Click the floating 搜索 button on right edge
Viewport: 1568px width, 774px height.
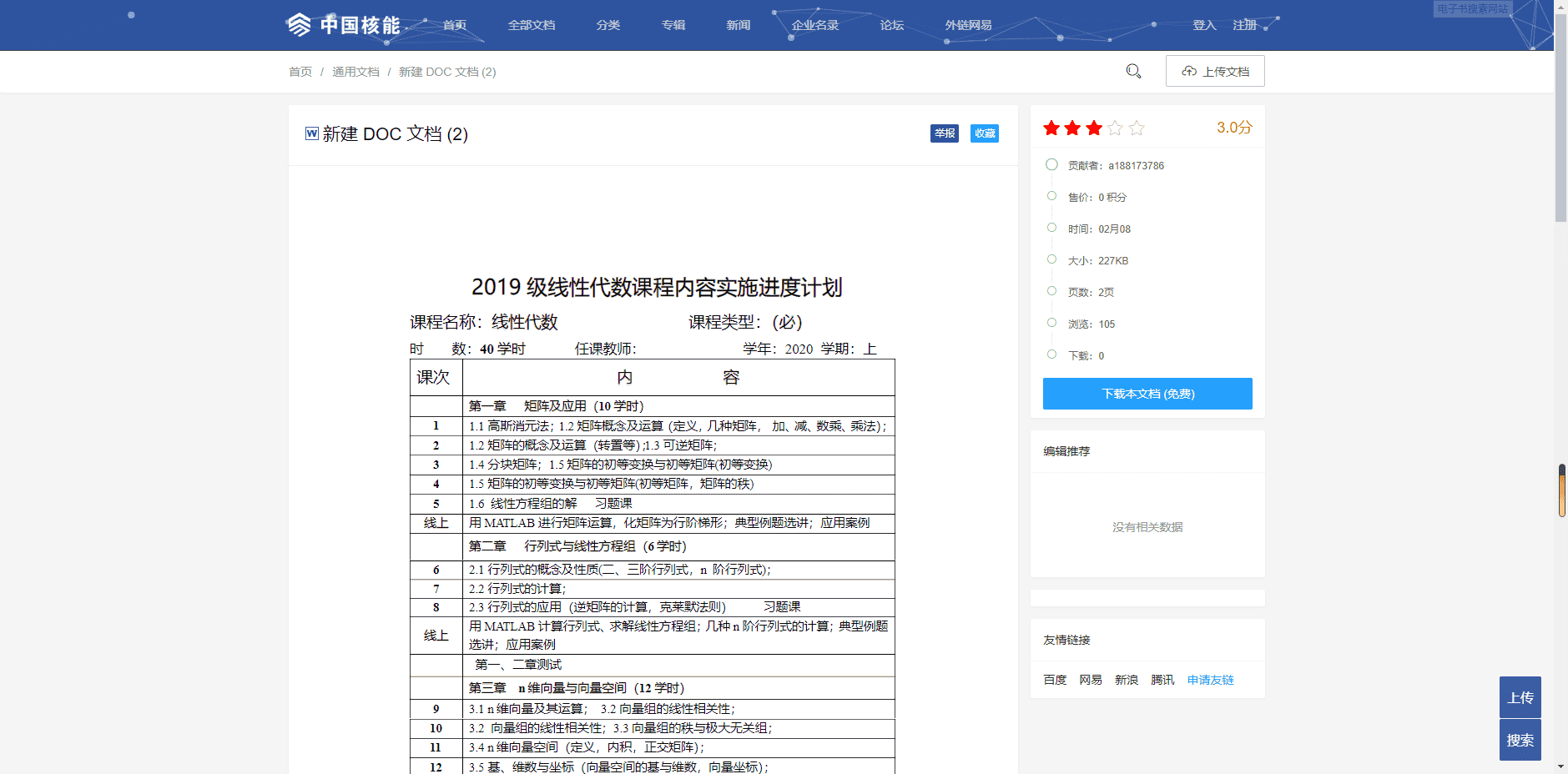click(1520, 740)
